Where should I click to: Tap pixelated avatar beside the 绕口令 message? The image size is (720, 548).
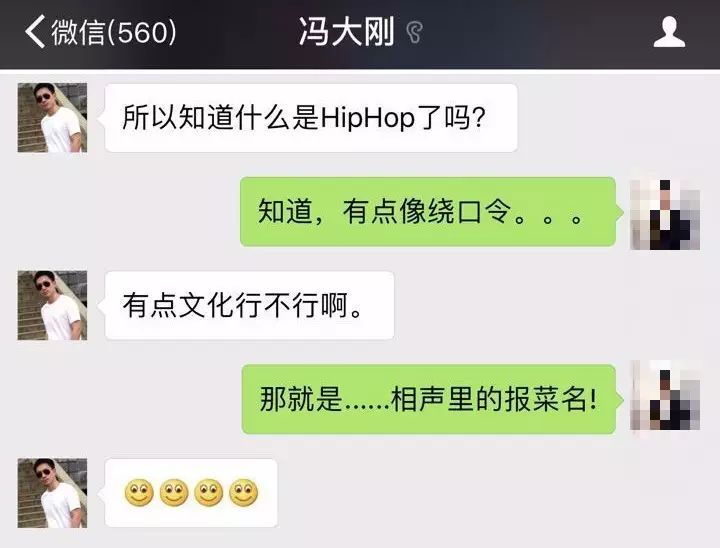[x=665, y=215]
